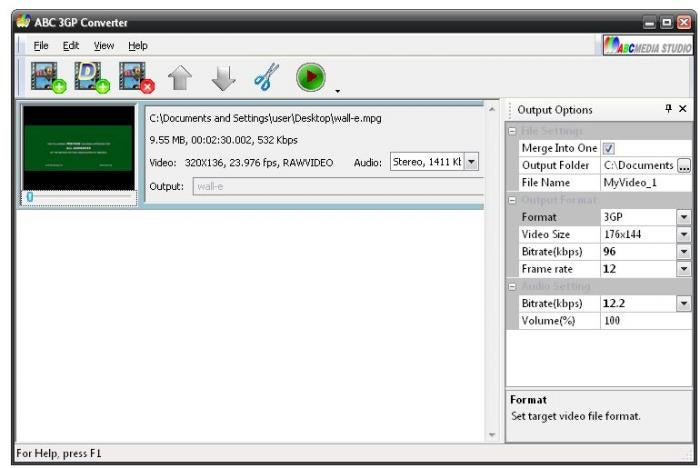Open the Frame rate dropdown showing 12
Viewport: 700px width, 468px height.
point(683,269)
